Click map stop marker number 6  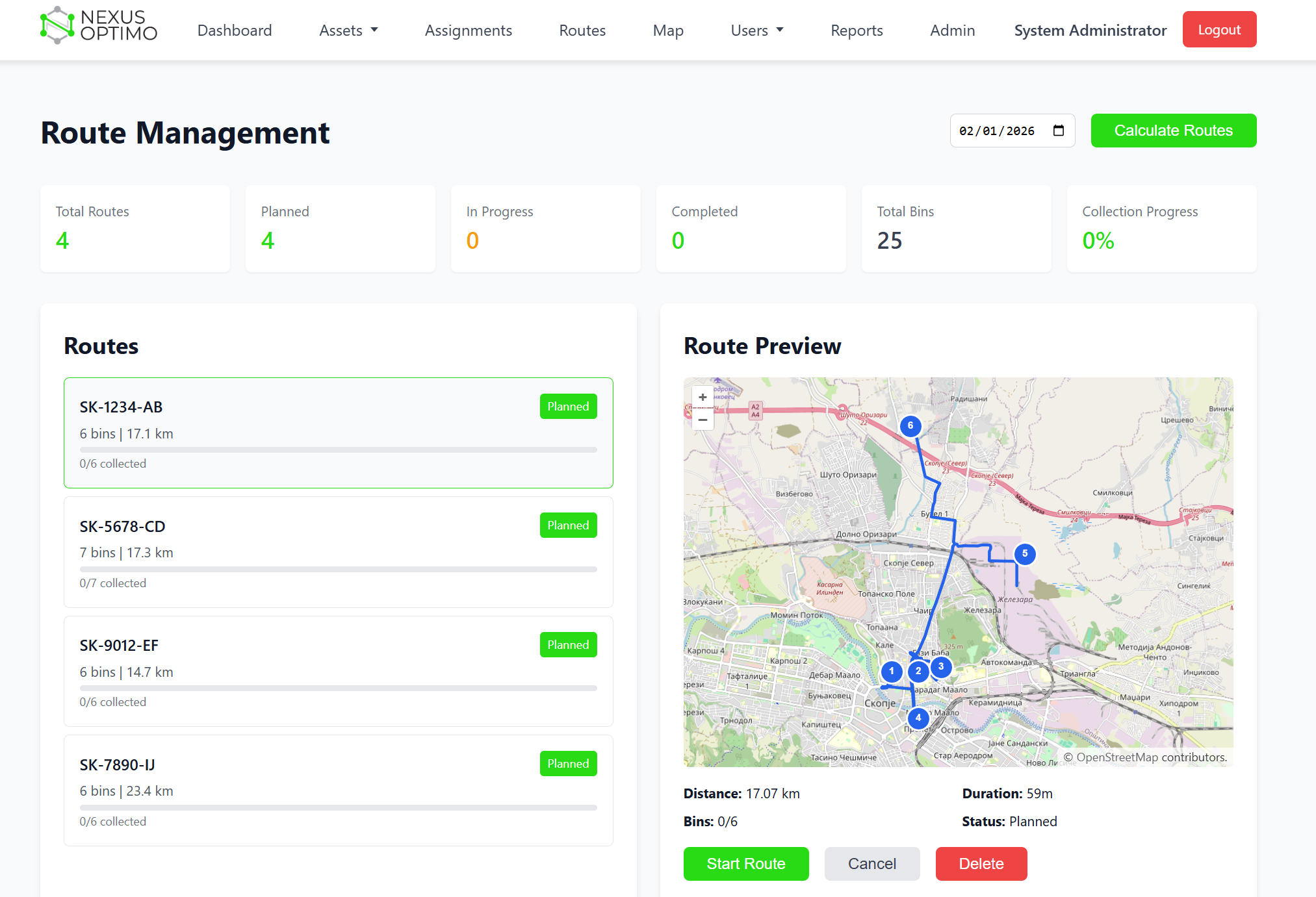[910, 426]
